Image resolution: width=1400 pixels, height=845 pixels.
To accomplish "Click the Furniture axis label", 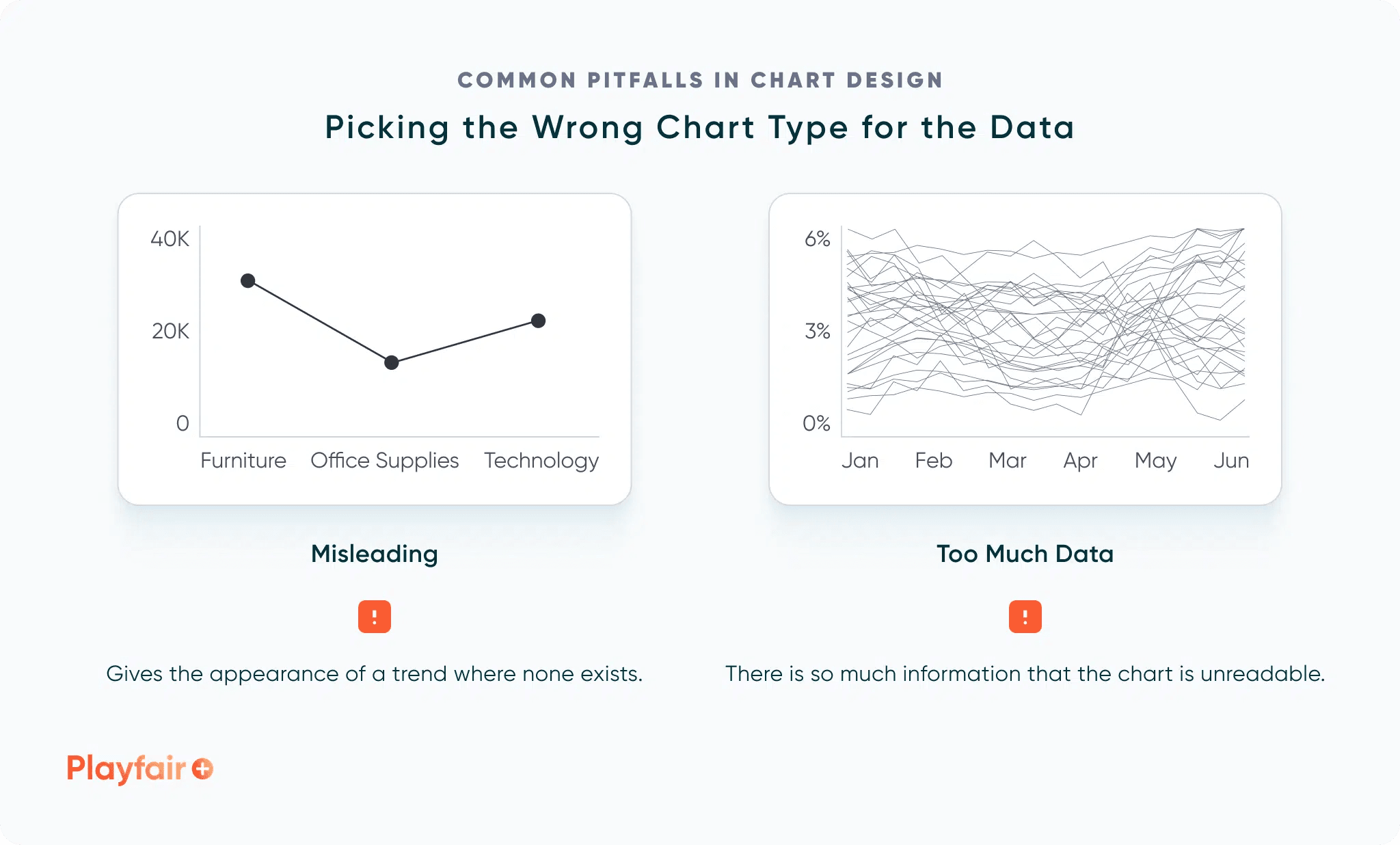I will tap(243, 461).
